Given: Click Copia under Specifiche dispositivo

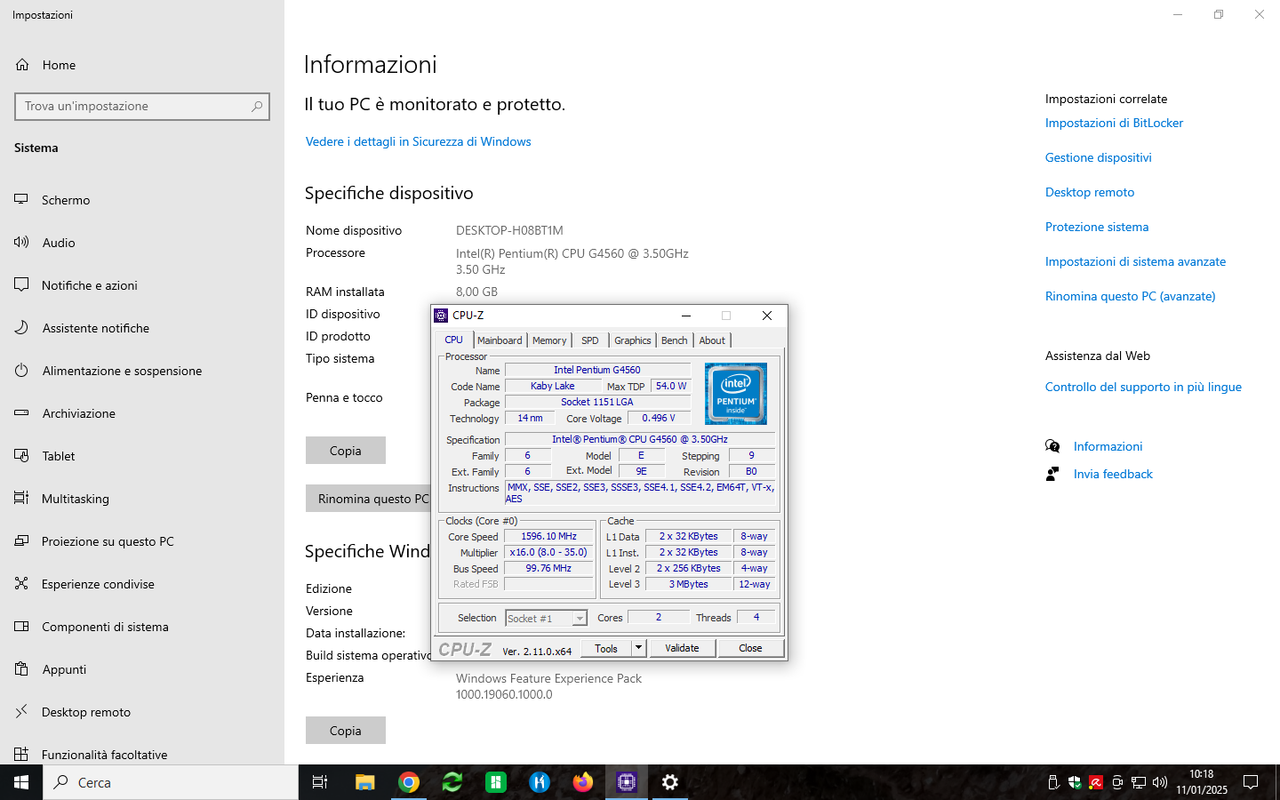Looking at the screenshot, I should (345, 451).
